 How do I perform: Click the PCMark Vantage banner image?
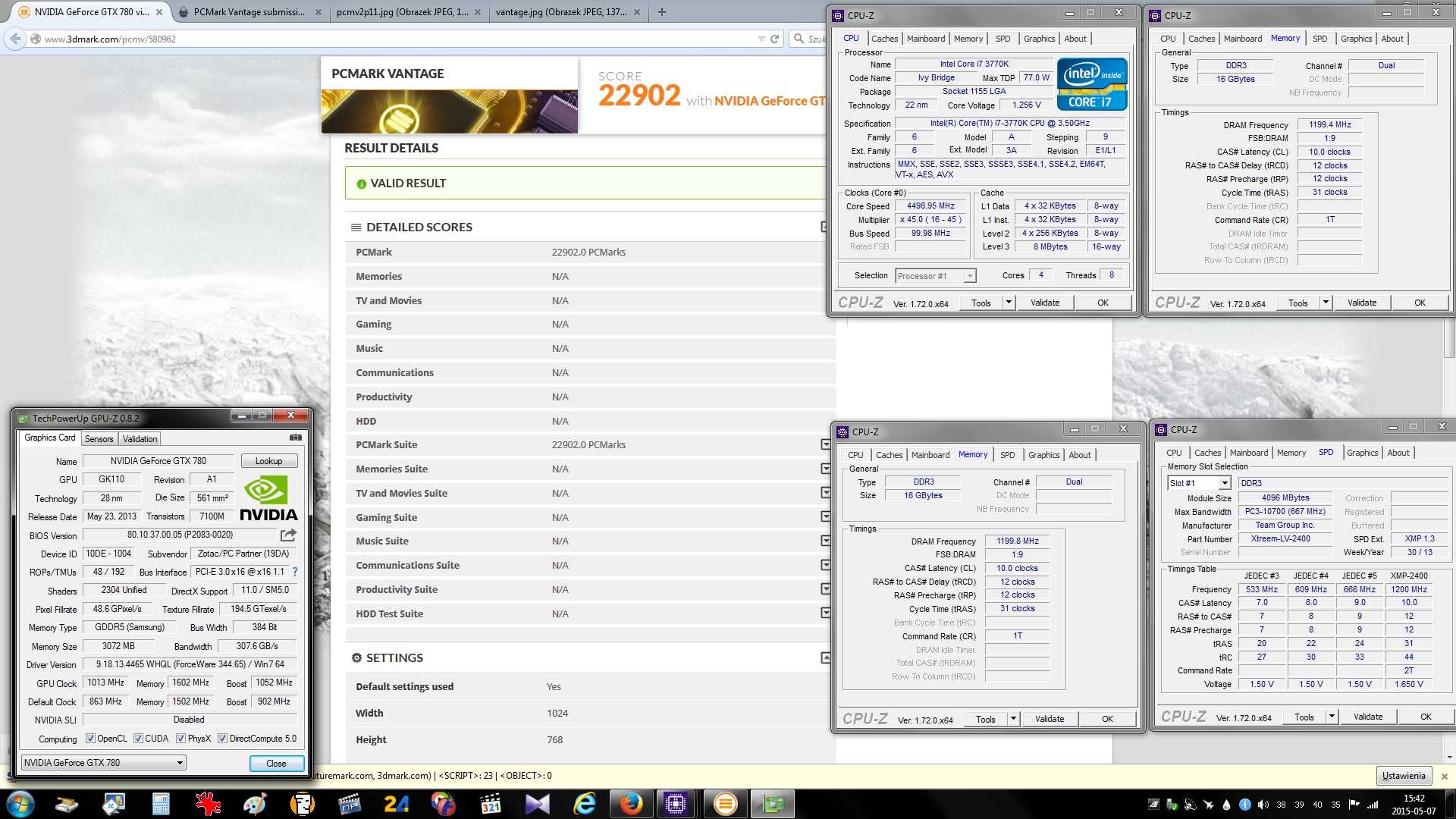(x=449, y=111)
